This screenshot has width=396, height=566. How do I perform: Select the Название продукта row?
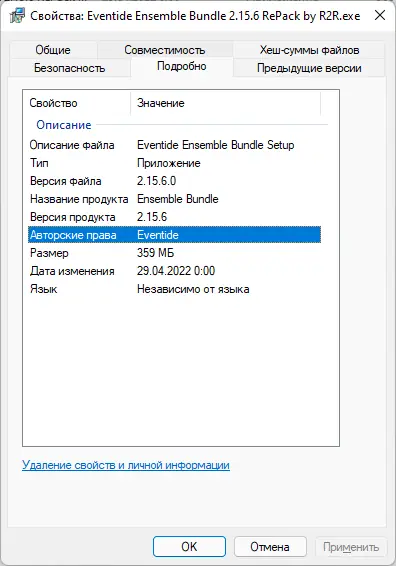174,199
